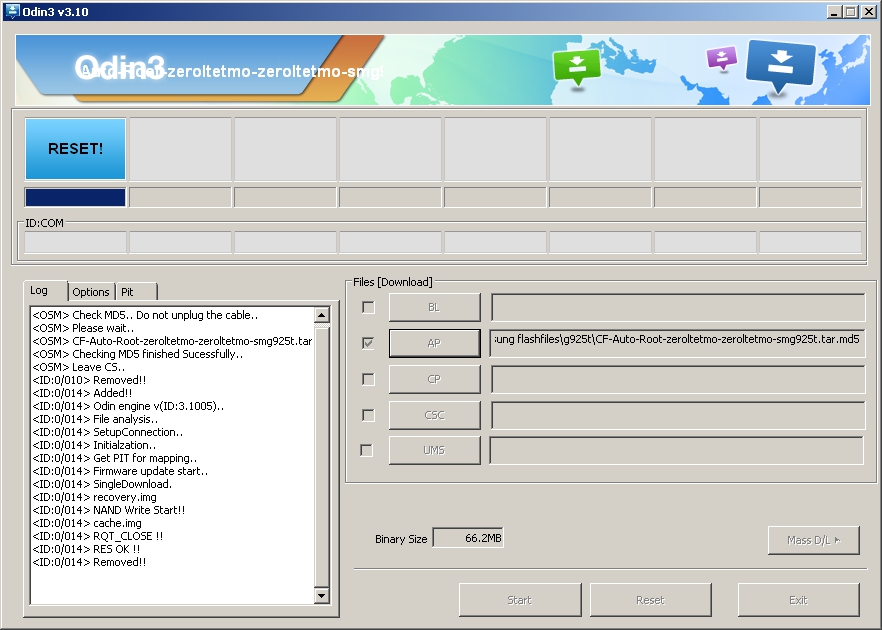The width and height of the screenshot is (882, 630).
Task: Click the AP file path field with CF-Auto-Root
Action: pyautogui.click(x=678, y=343)
